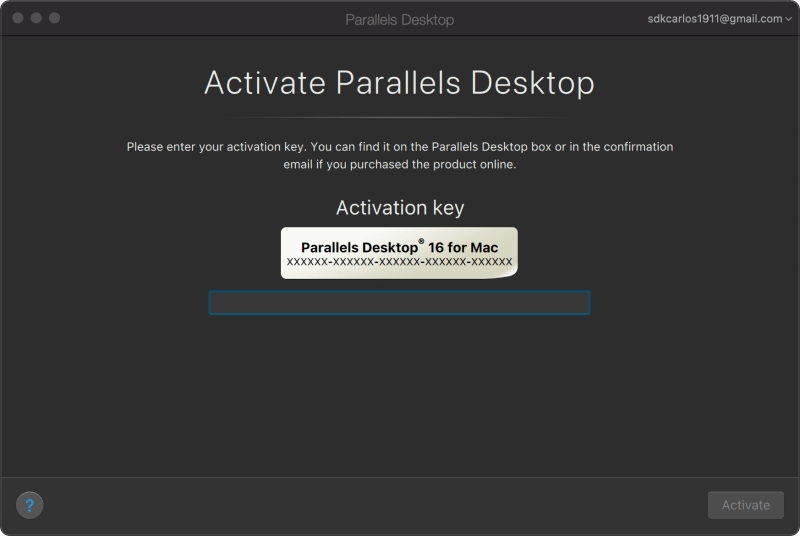Click the Please enter your activation key line
Image resolution: width=800 pixels, height=536 pixels.
pos(399,147)
